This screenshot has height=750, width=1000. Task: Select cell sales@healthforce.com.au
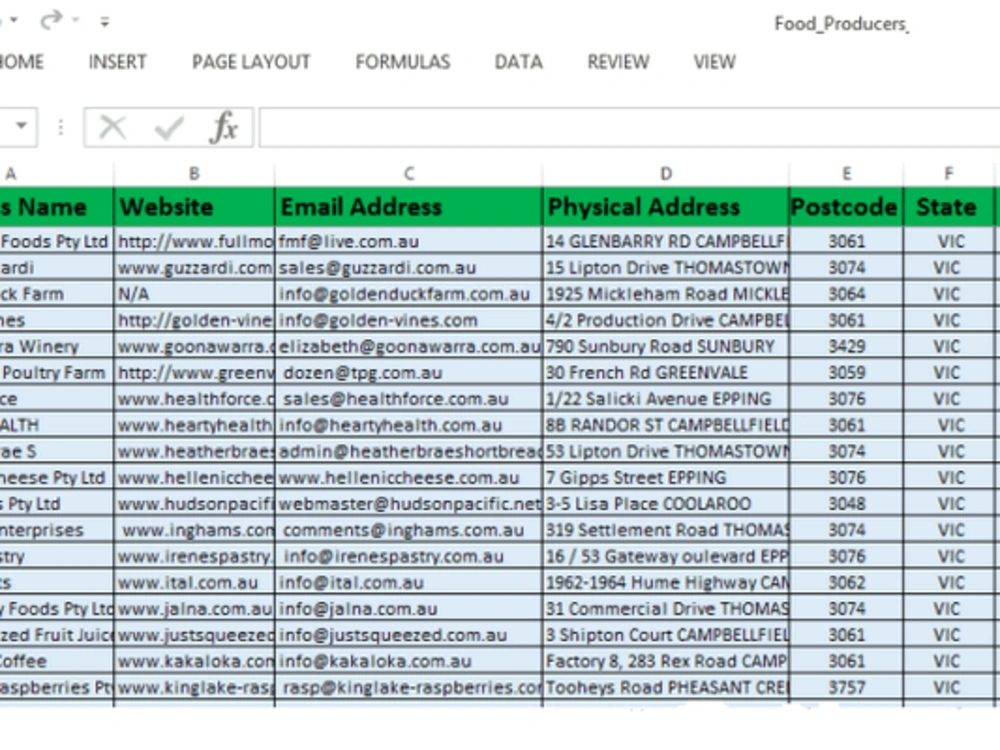click(409, 399)
